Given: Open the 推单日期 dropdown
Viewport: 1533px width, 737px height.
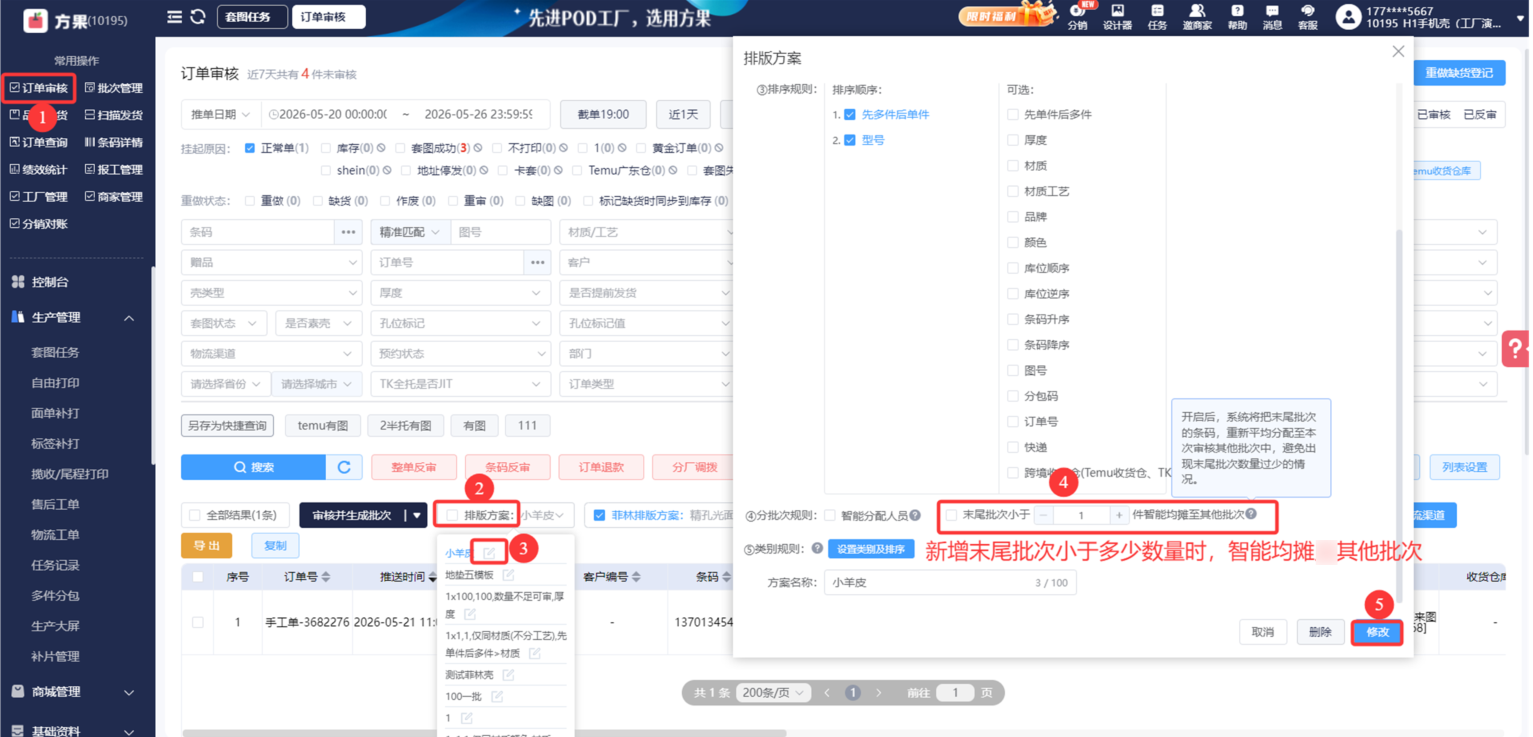Looking at the screenshot, I should point(221,115).
